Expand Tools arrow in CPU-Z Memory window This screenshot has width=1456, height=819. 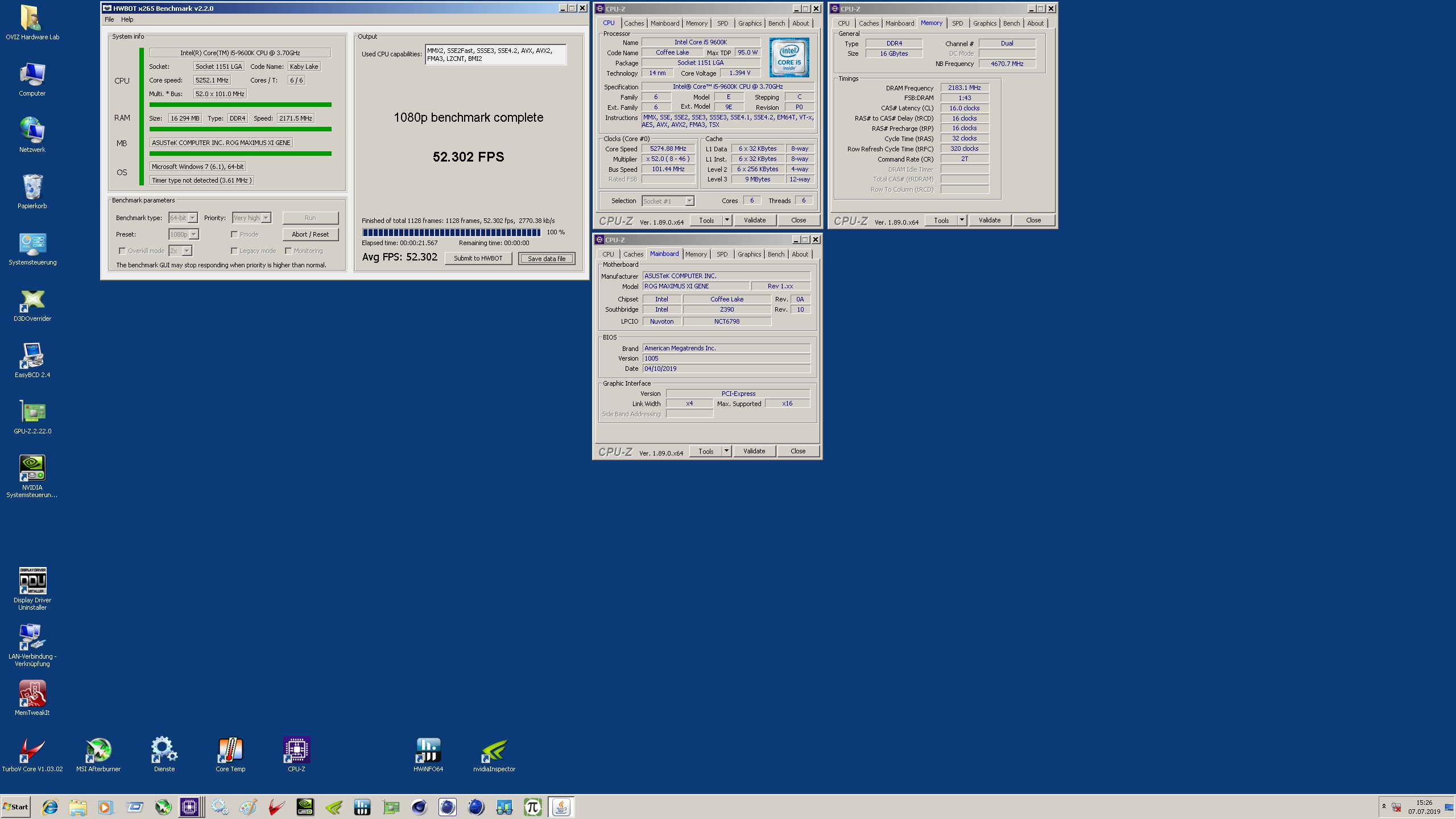click(x=961, y=220)
